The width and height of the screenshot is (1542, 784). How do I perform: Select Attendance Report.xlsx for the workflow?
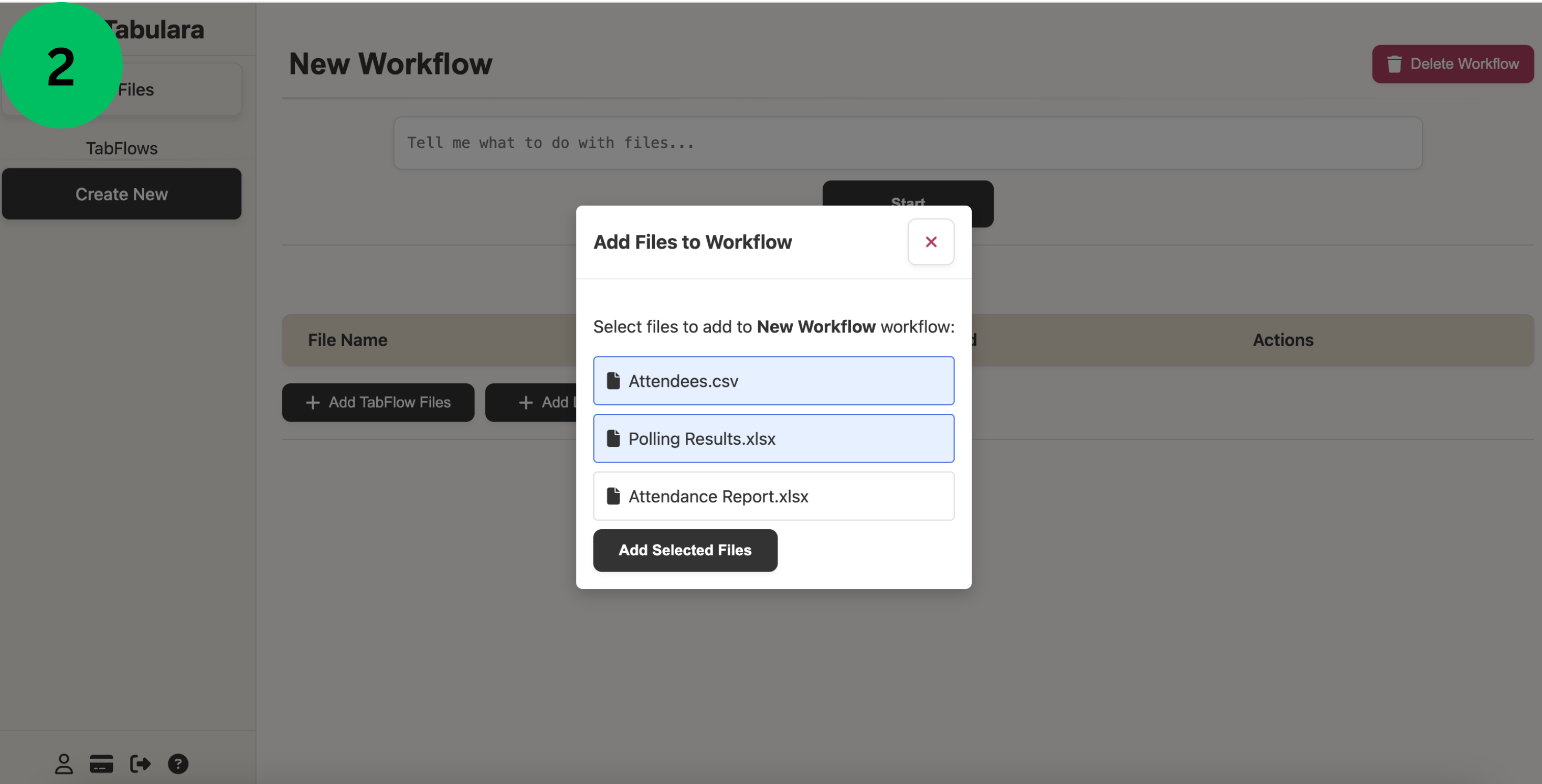point(773,496)
